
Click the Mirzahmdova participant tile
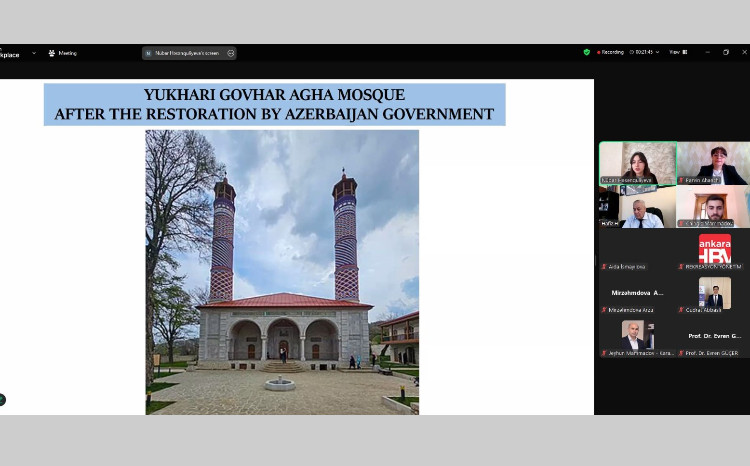(x=637, y=295)
